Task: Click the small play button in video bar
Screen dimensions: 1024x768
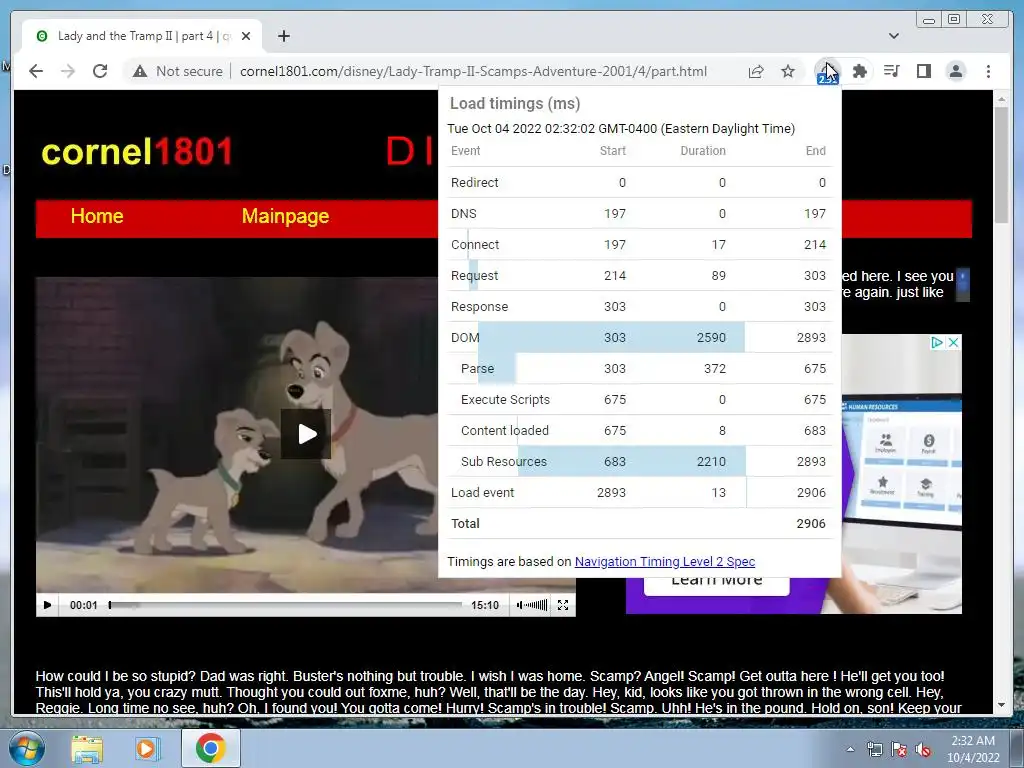Action: click(47, 605)
